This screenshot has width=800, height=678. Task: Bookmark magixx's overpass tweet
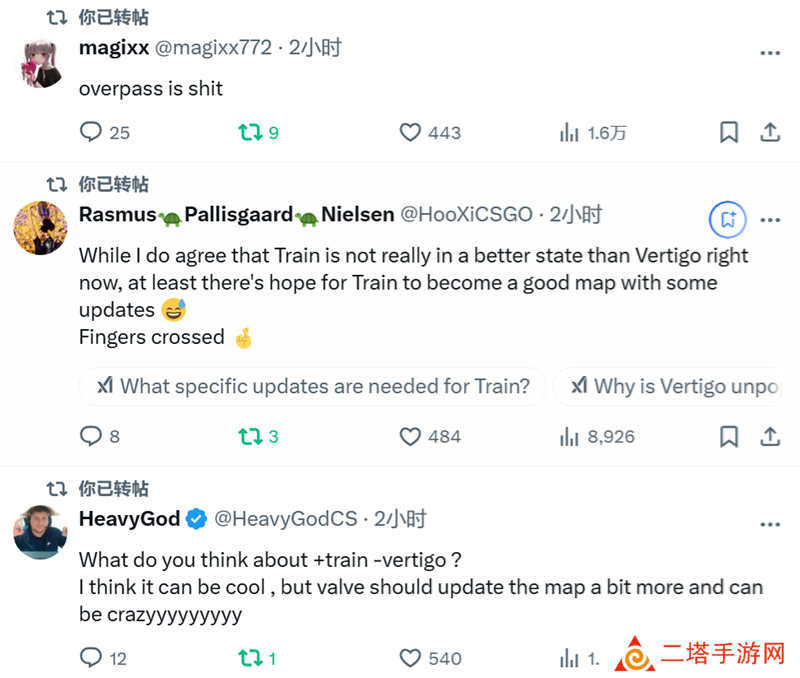coord(729,133)
